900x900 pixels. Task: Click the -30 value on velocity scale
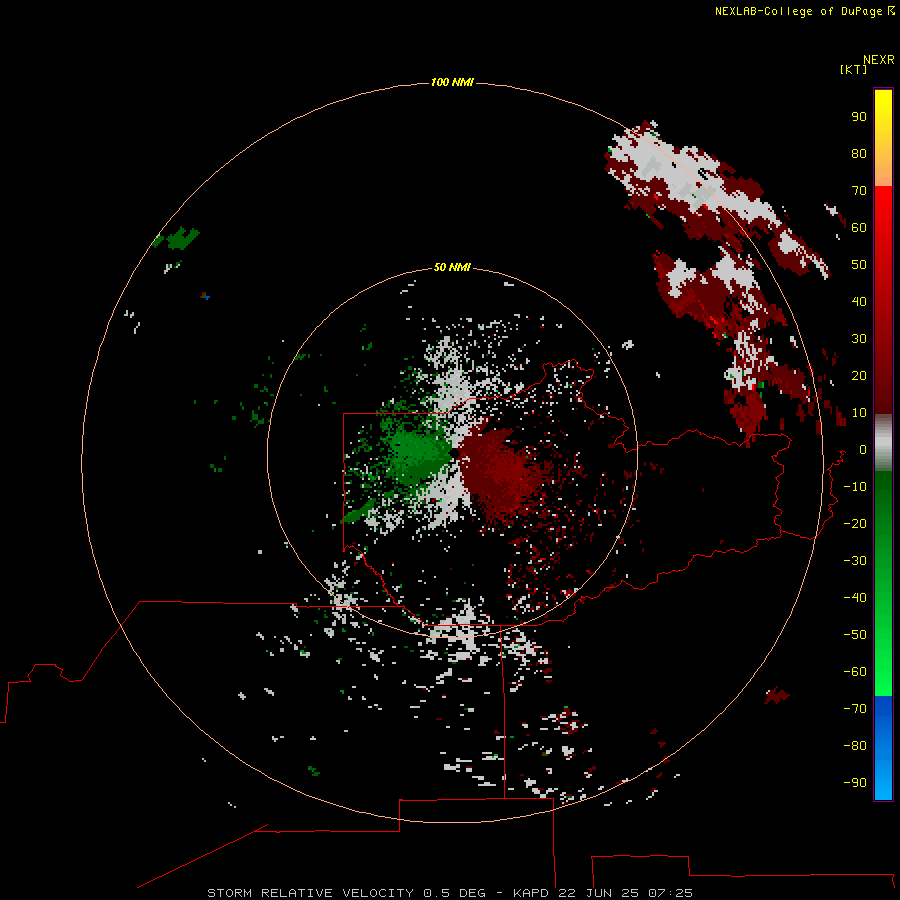(x=855, y=561)
